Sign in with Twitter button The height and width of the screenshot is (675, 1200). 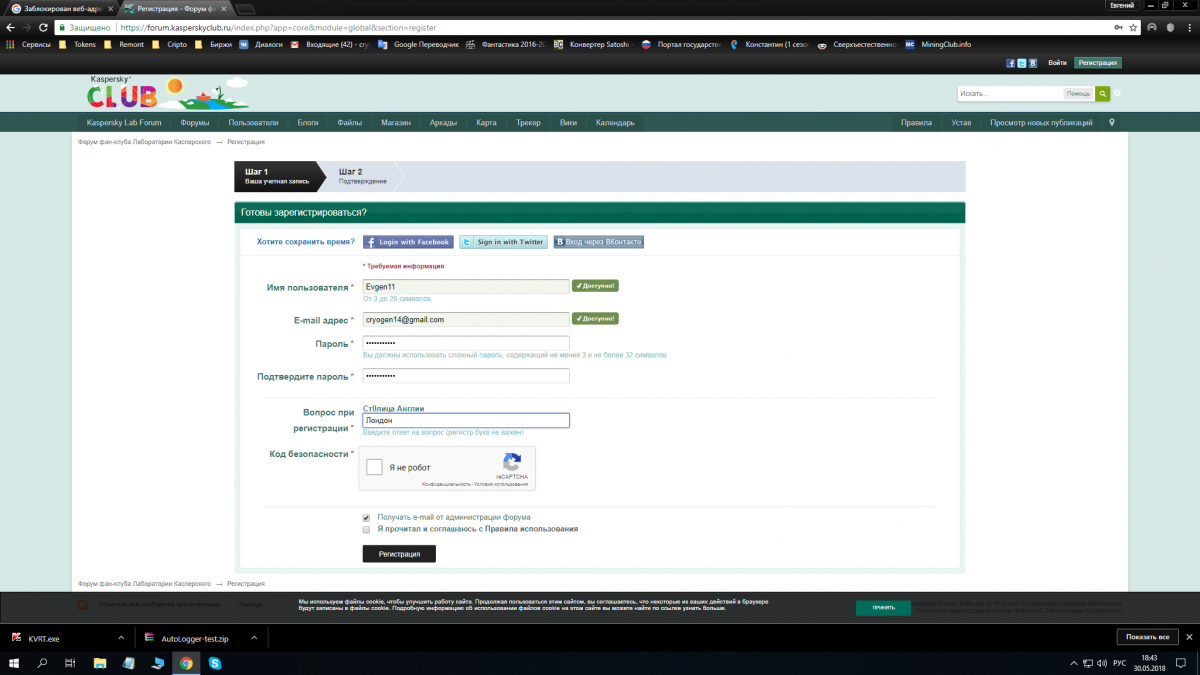point(503,242)
